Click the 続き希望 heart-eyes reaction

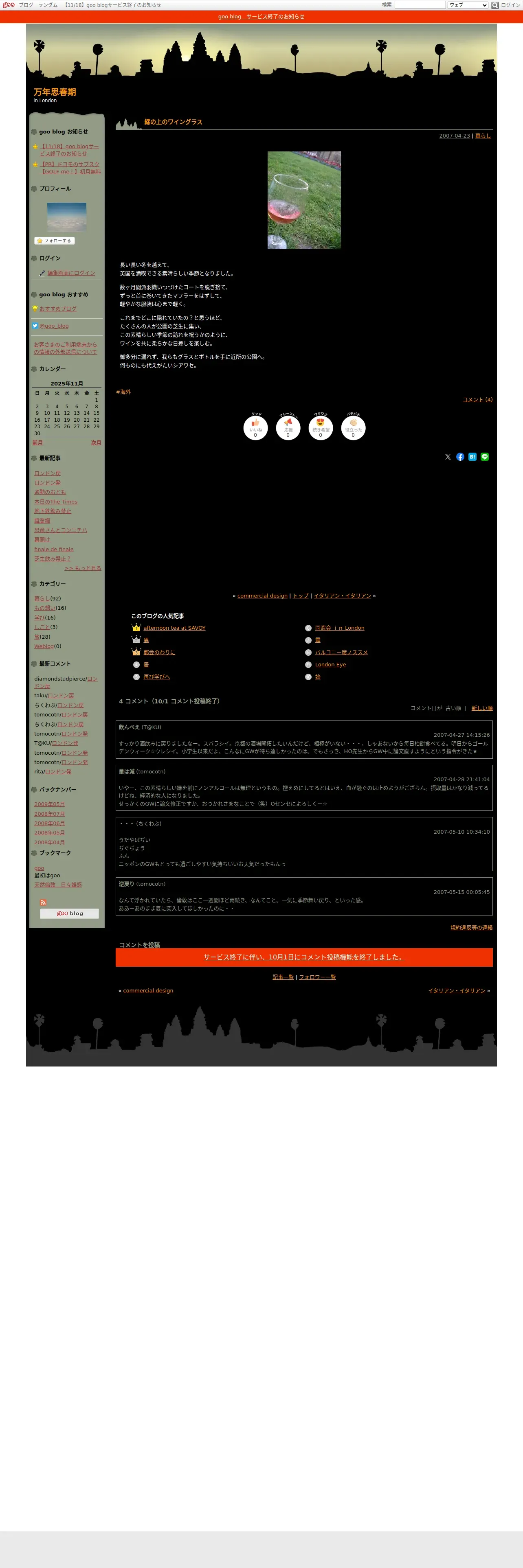[320, 427]
